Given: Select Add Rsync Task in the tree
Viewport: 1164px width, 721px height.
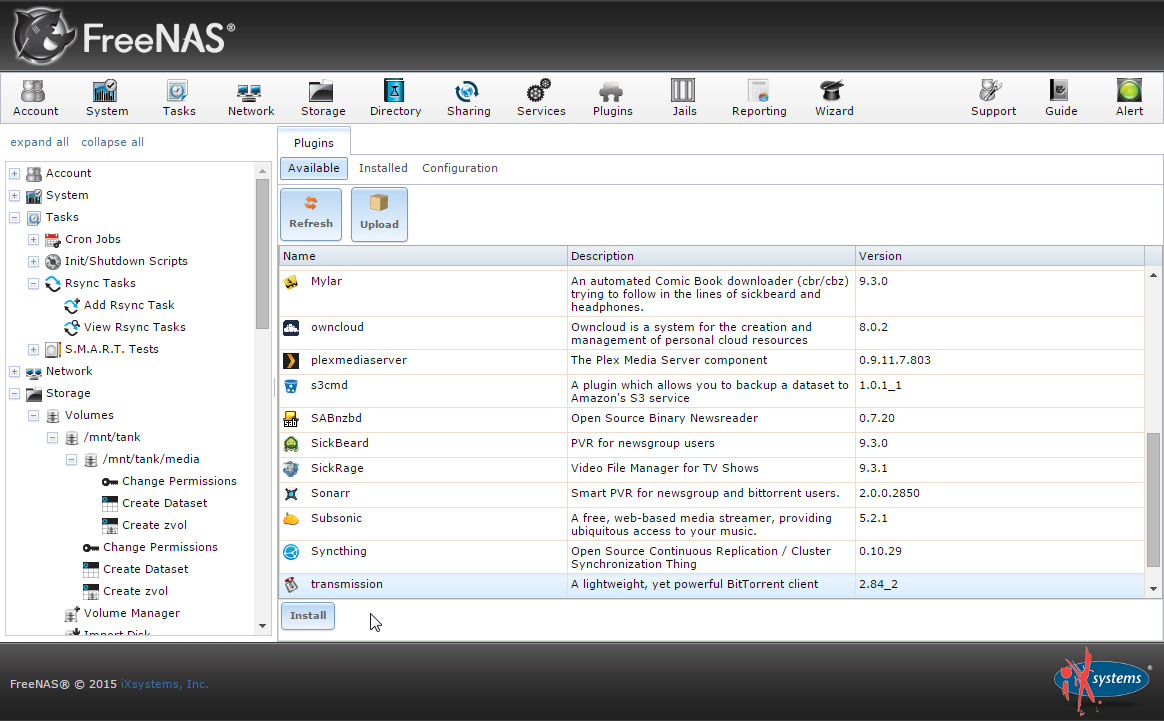Looking at the screenshot, I should click(129, 305).
